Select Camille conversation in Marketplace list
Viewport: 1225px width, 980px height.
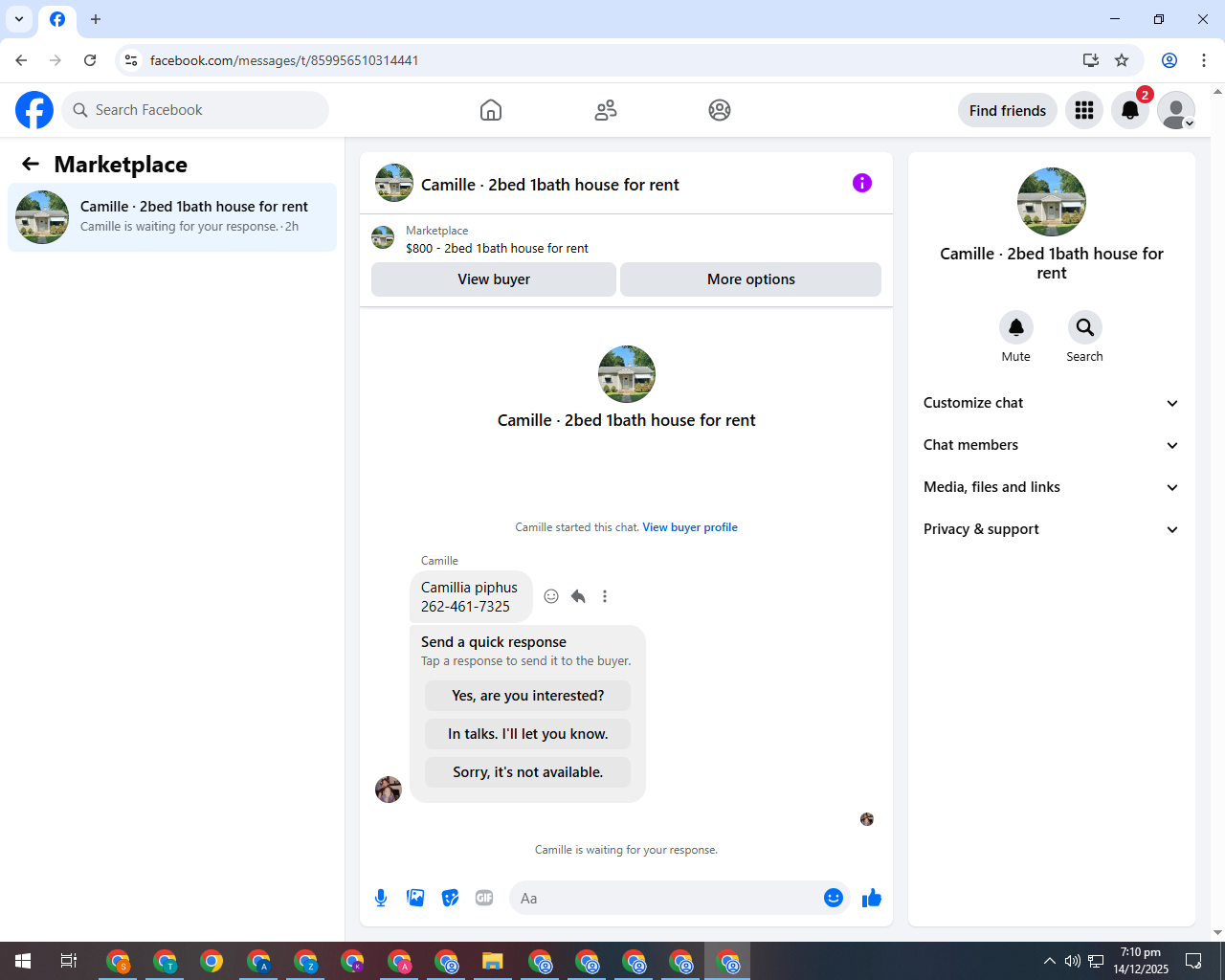pos(172,217)
